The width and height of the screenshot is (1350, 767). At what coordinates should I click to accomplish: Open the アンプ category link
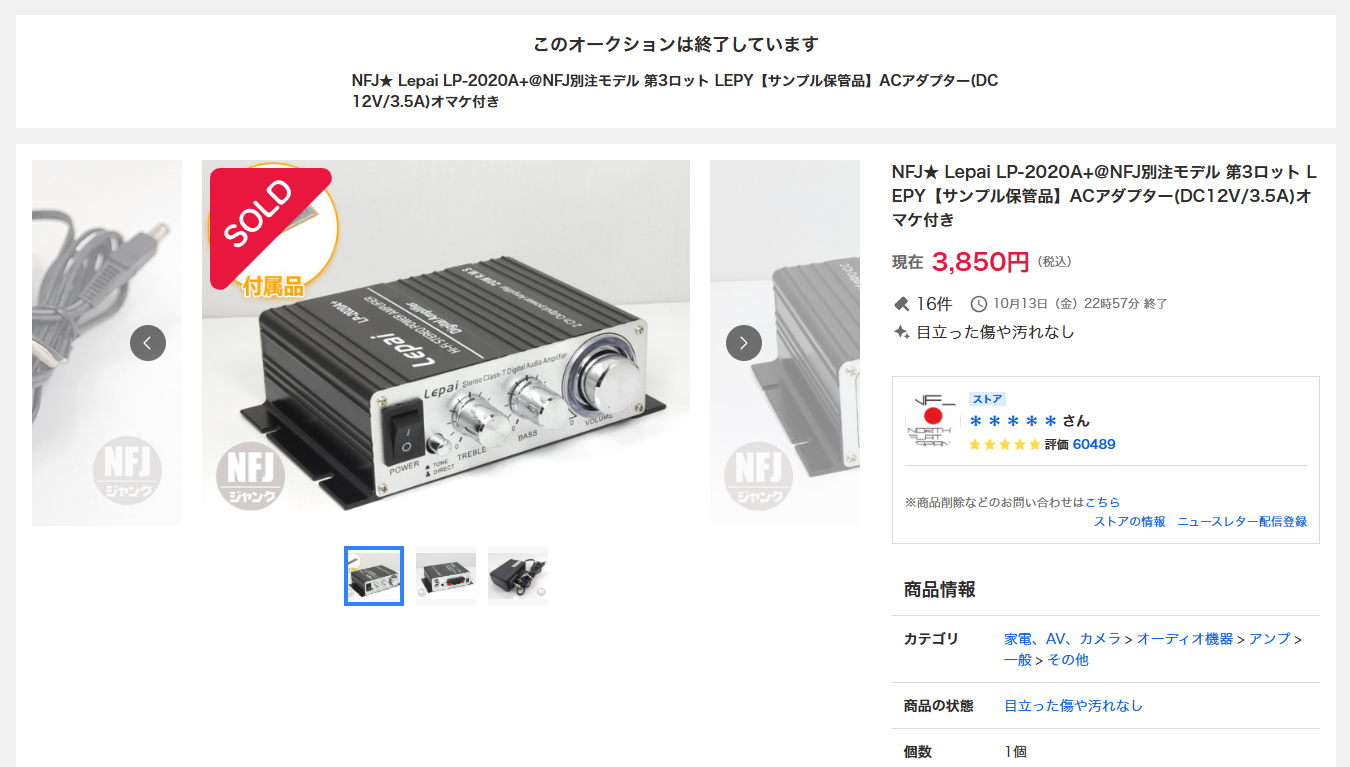(1270, 638)
